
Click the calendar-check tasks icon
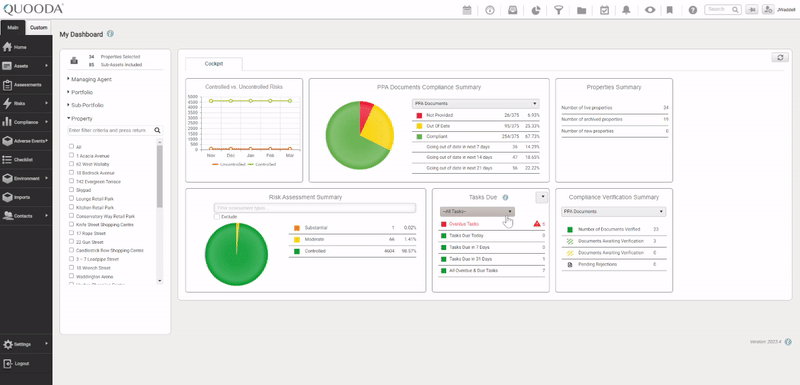[604, 10]
